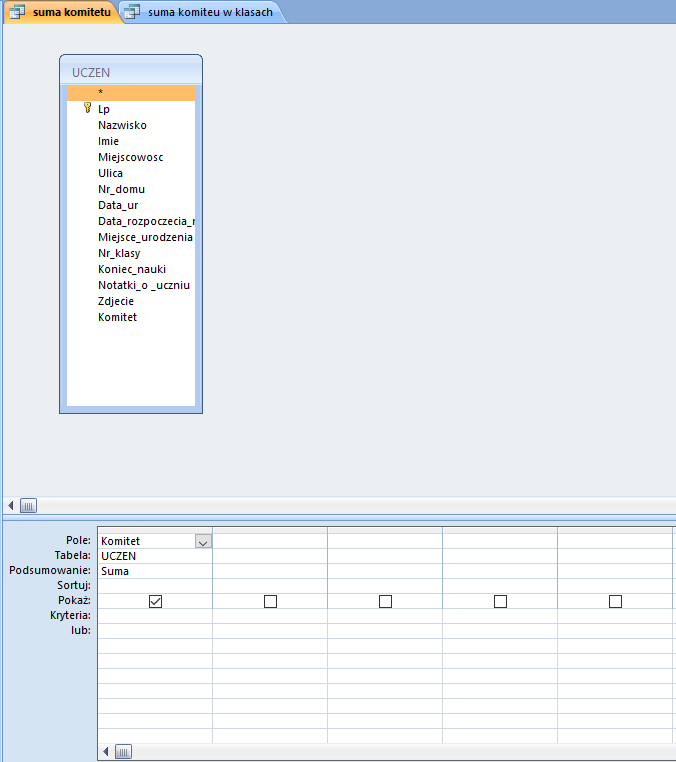Enable the Pokaż checkbox in fifth column
Screen dimensions: 676x762
coord(615,601)
